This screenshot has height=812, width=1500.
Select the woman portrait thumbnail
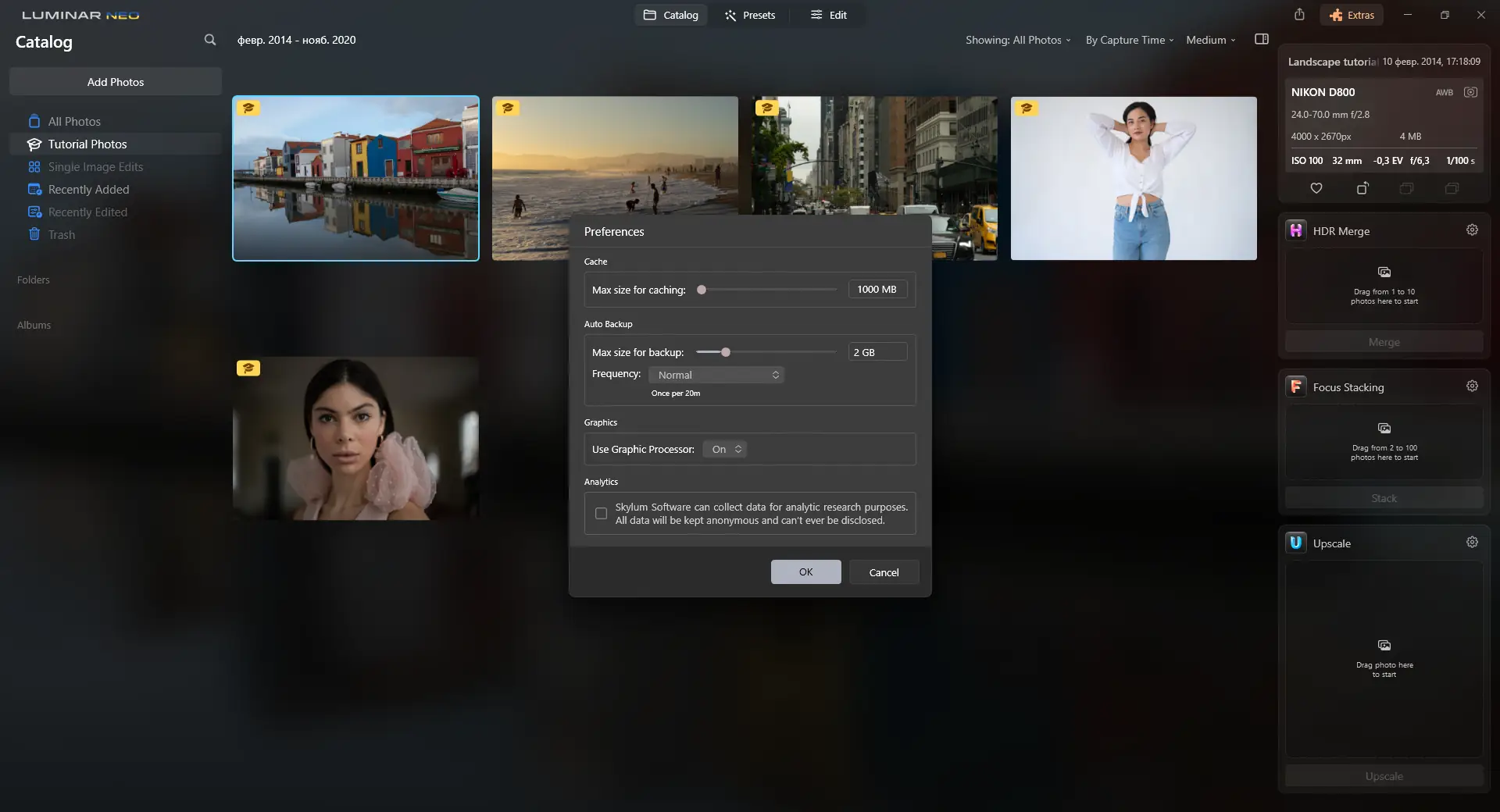coord(355,438)
